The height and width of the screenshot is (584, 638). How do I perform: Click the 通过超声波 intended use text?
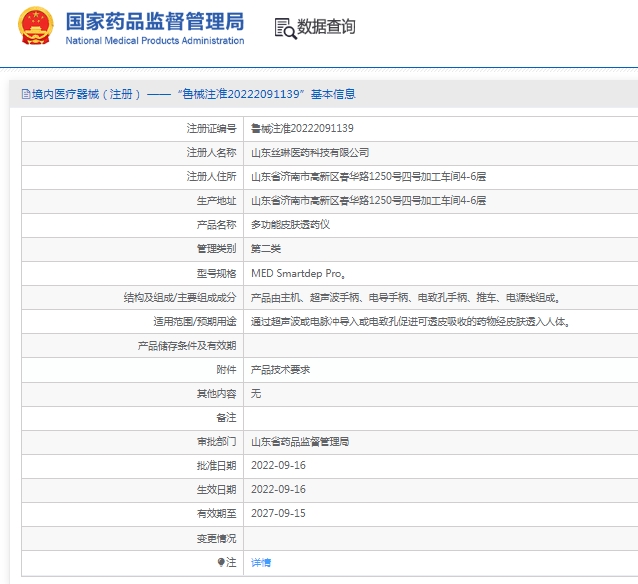click(410, 322)
